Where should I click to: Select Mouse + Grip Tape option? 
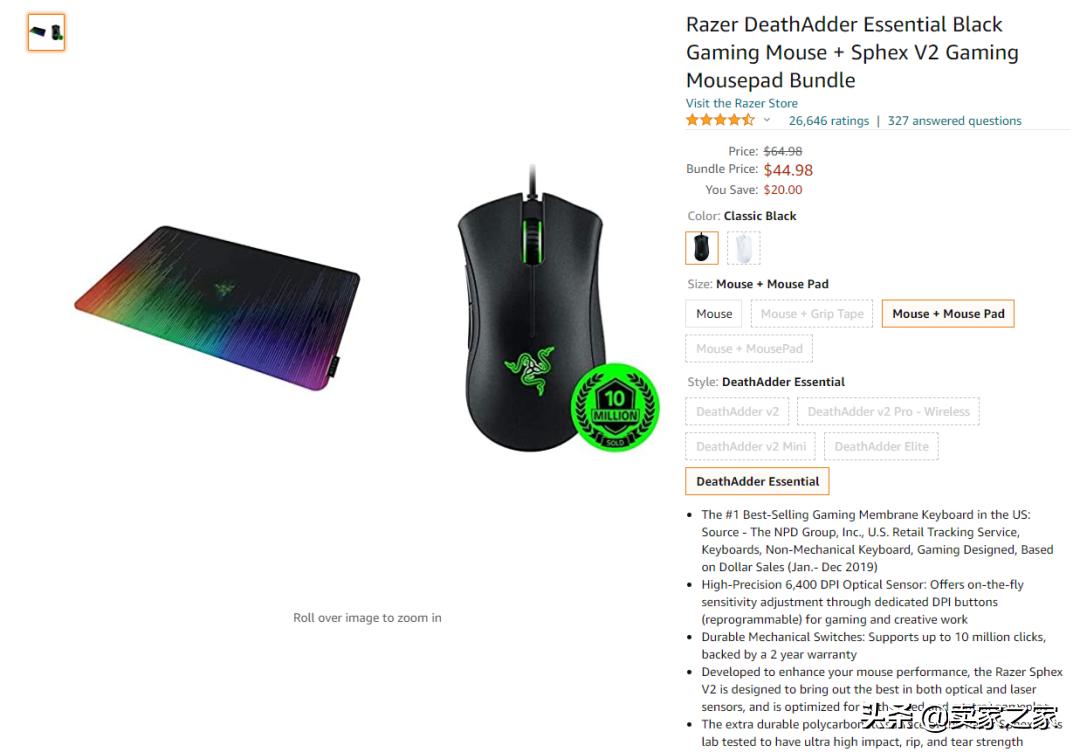[x=812, y=313]
